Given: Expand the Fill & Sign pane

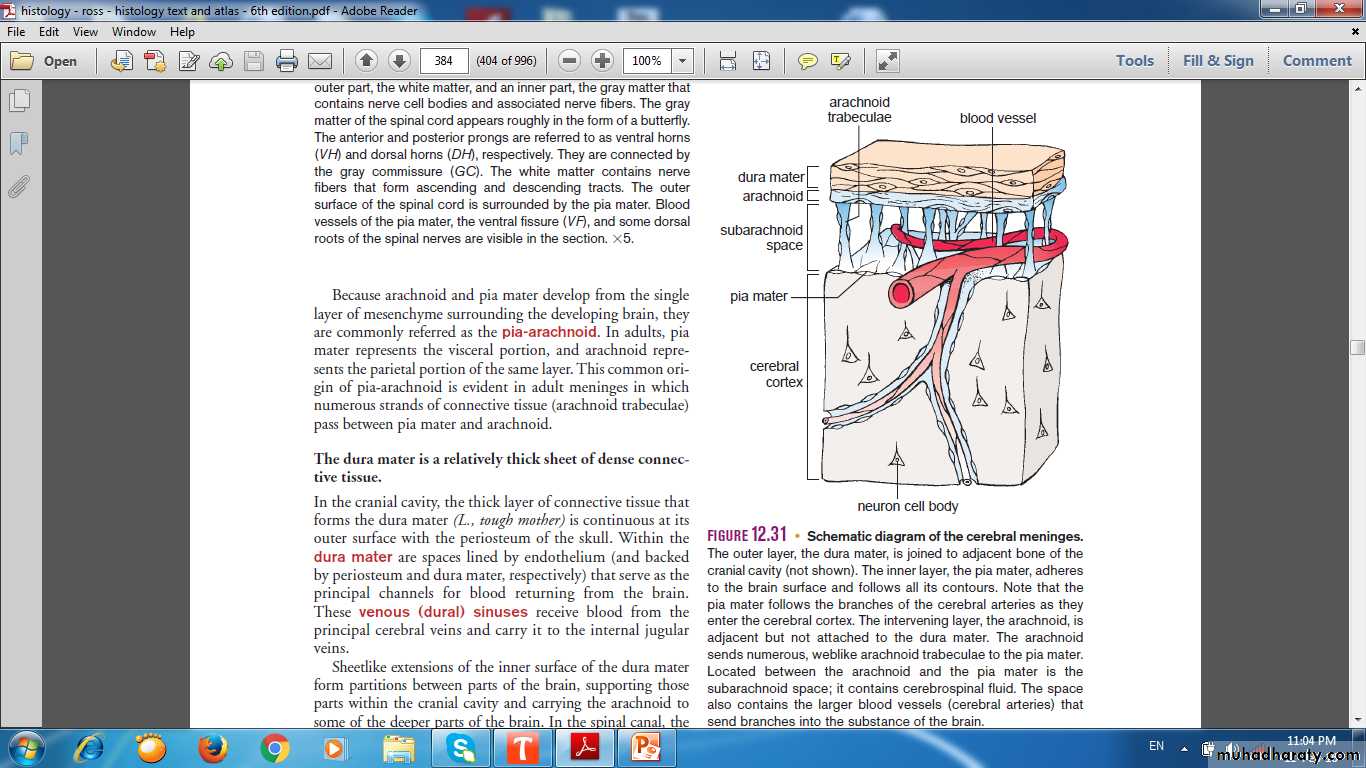Looking at the screenshot, I should coord(1218,60).
